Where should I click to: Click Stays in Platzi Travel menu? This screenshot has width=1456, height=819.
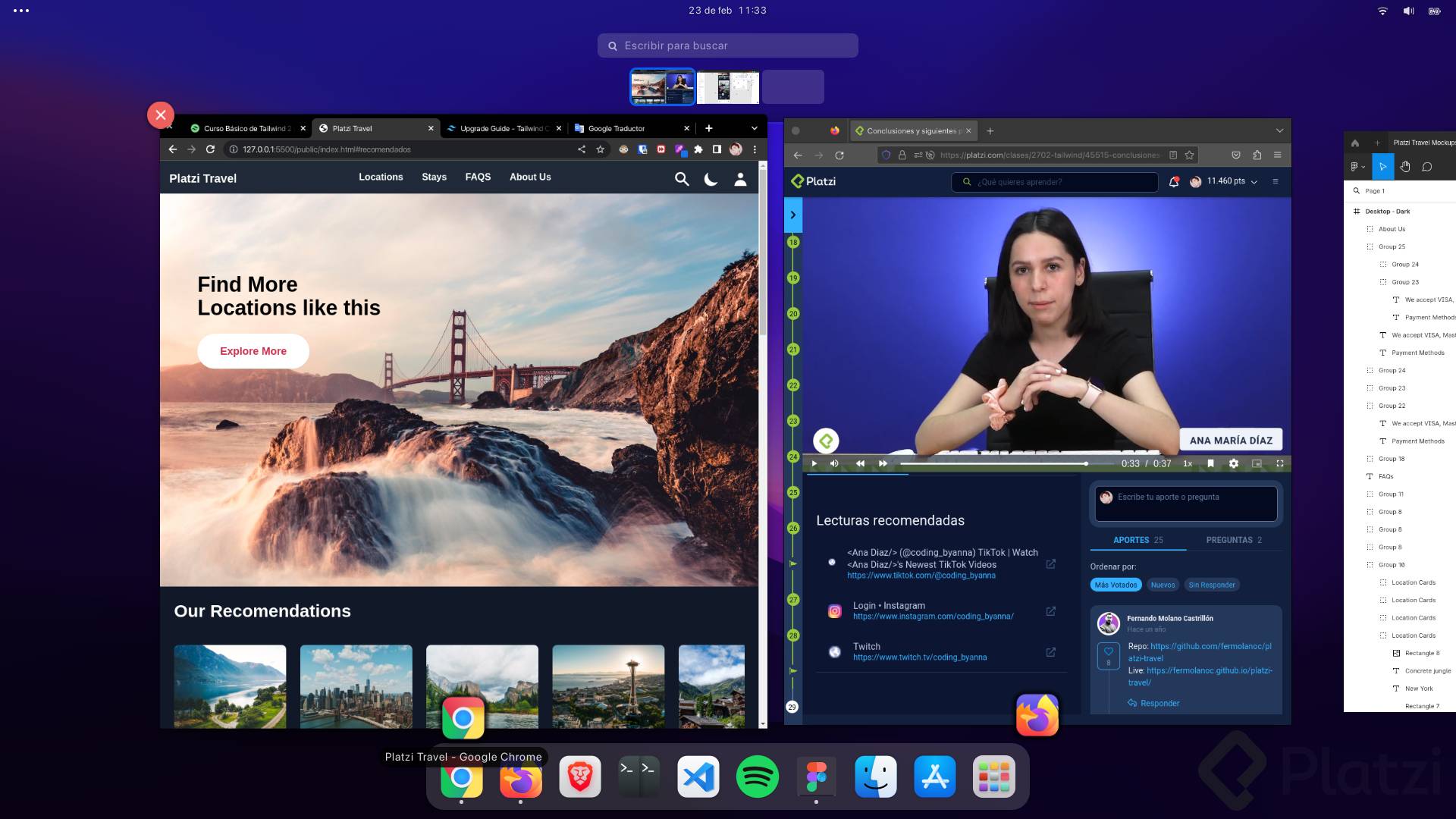pyautogui.click(x=434, y=177)
